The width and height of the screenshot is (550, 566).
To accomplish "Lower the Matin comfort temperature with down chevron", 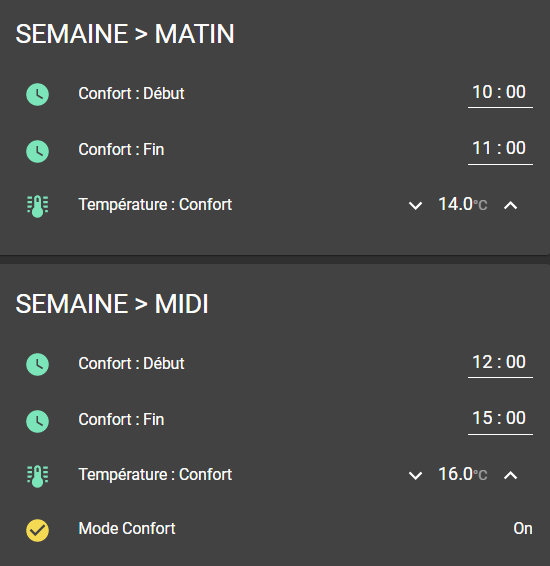I will tap(415, 206).
